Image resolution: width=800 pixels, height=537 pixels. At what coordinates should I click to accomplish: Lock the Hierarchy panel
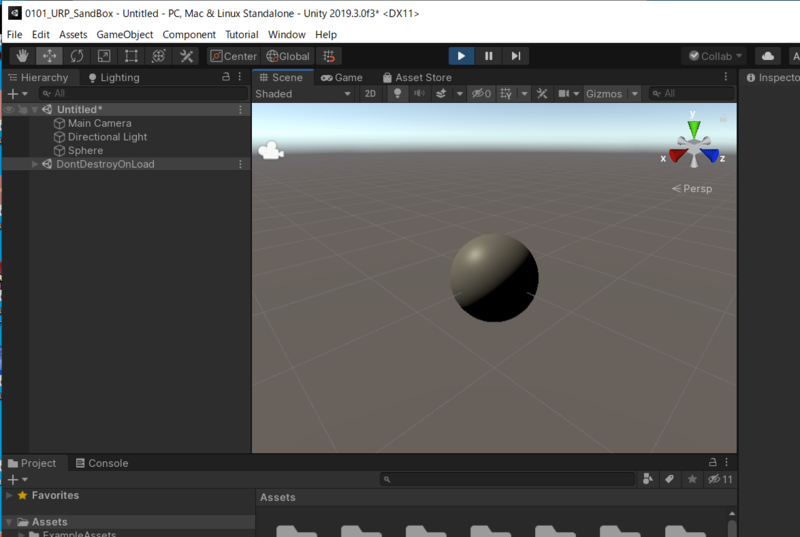(x=226, y=76)
